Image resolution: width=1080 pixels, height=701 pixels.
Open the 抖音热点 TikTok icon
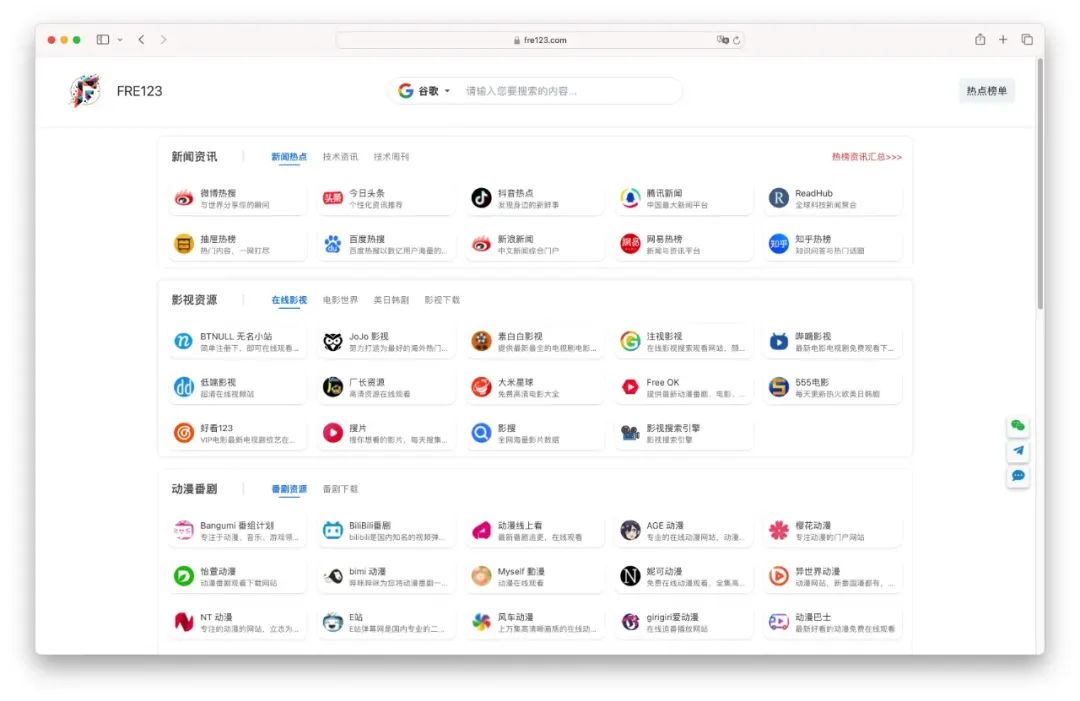(481, 198)
